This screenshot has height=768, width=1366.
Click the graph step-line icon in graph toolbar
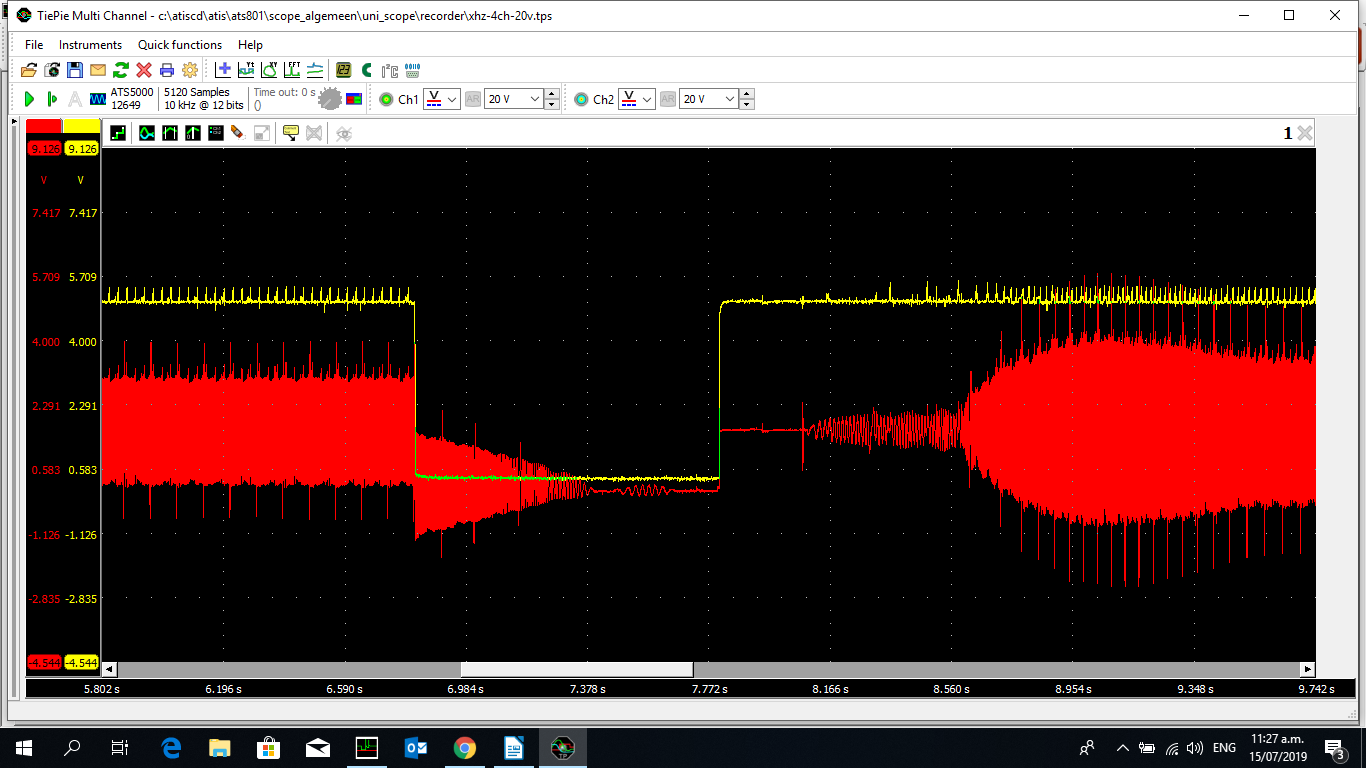tap(118, 133)
